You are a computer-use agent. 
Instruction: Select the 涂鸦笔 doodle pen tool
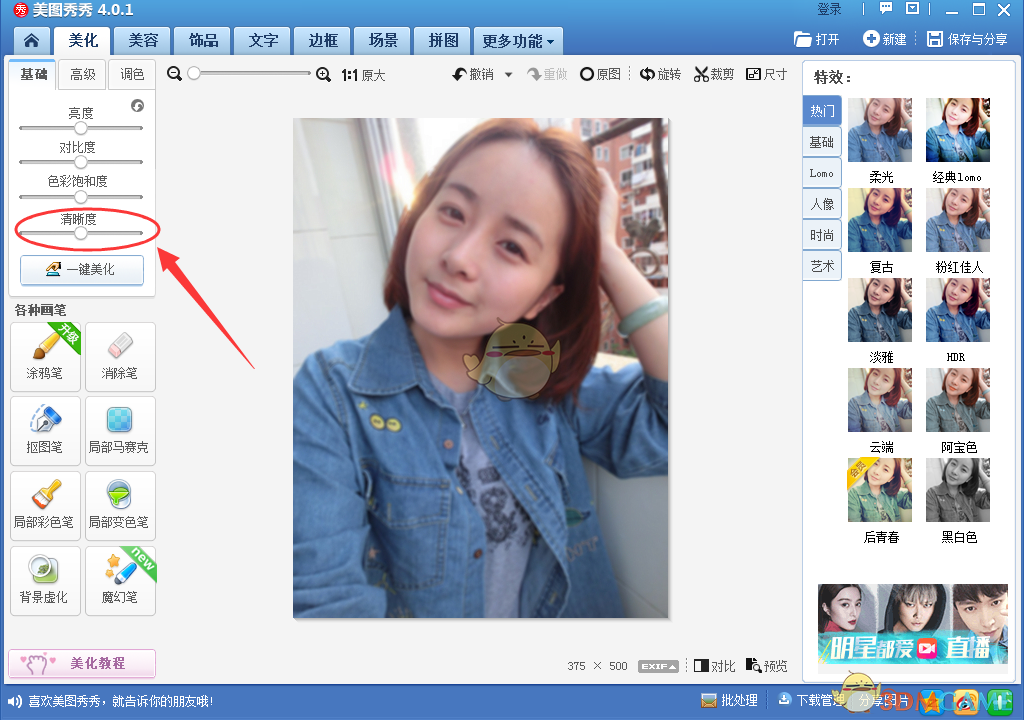pos(44,357)
